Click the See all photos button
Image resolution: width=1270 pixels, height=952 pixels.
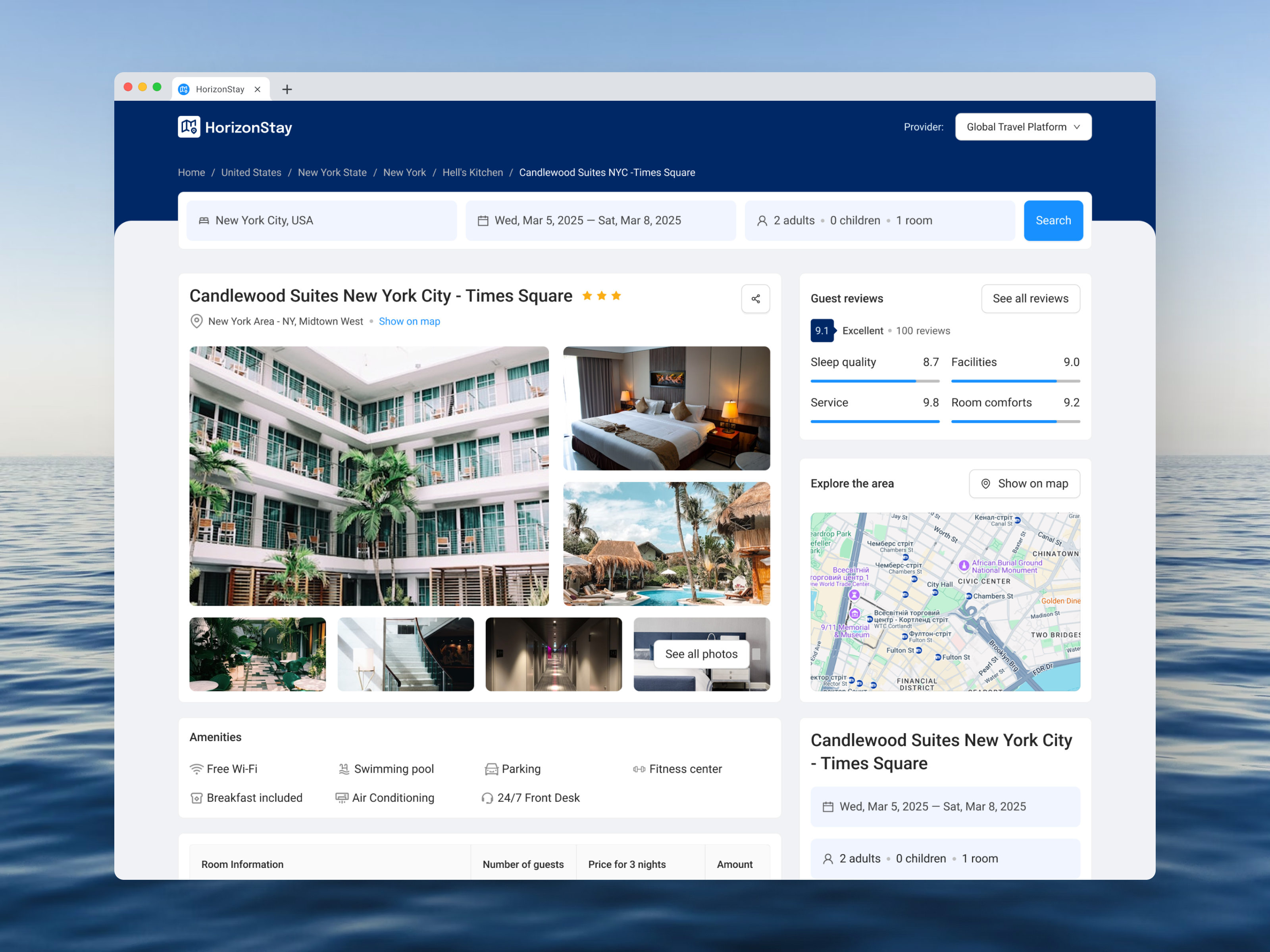coord(701,654)
